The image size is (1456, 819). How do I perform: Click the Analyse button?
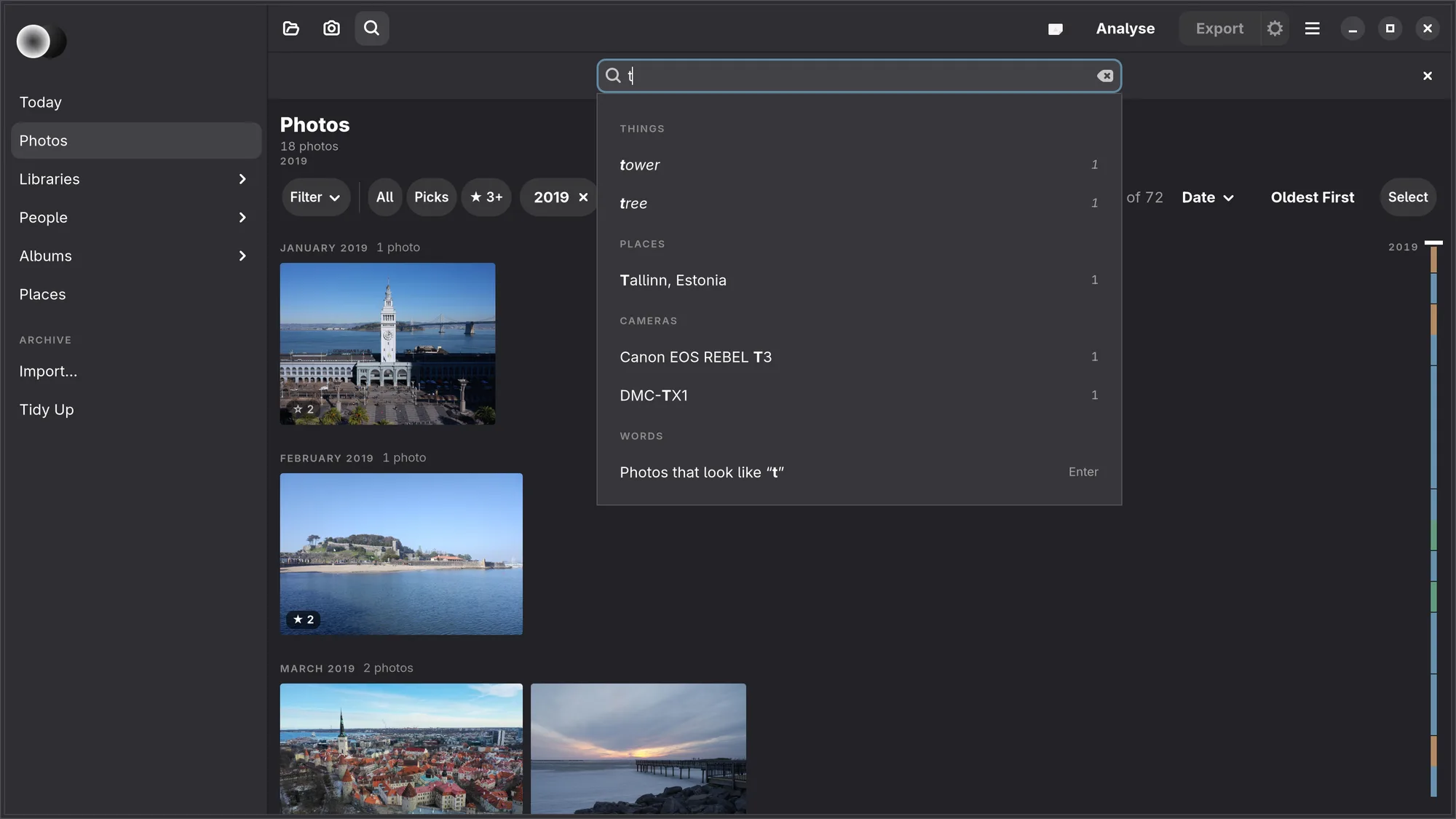click(x=1125, y=28)
